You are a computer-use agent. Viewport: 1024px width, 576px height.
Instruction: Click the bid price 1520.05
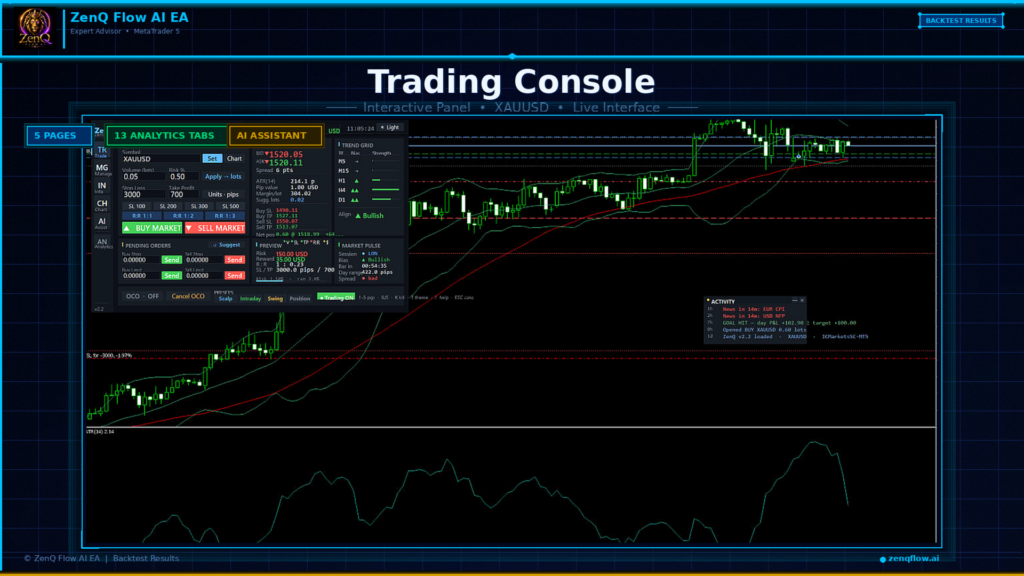(x=285, y=155)
